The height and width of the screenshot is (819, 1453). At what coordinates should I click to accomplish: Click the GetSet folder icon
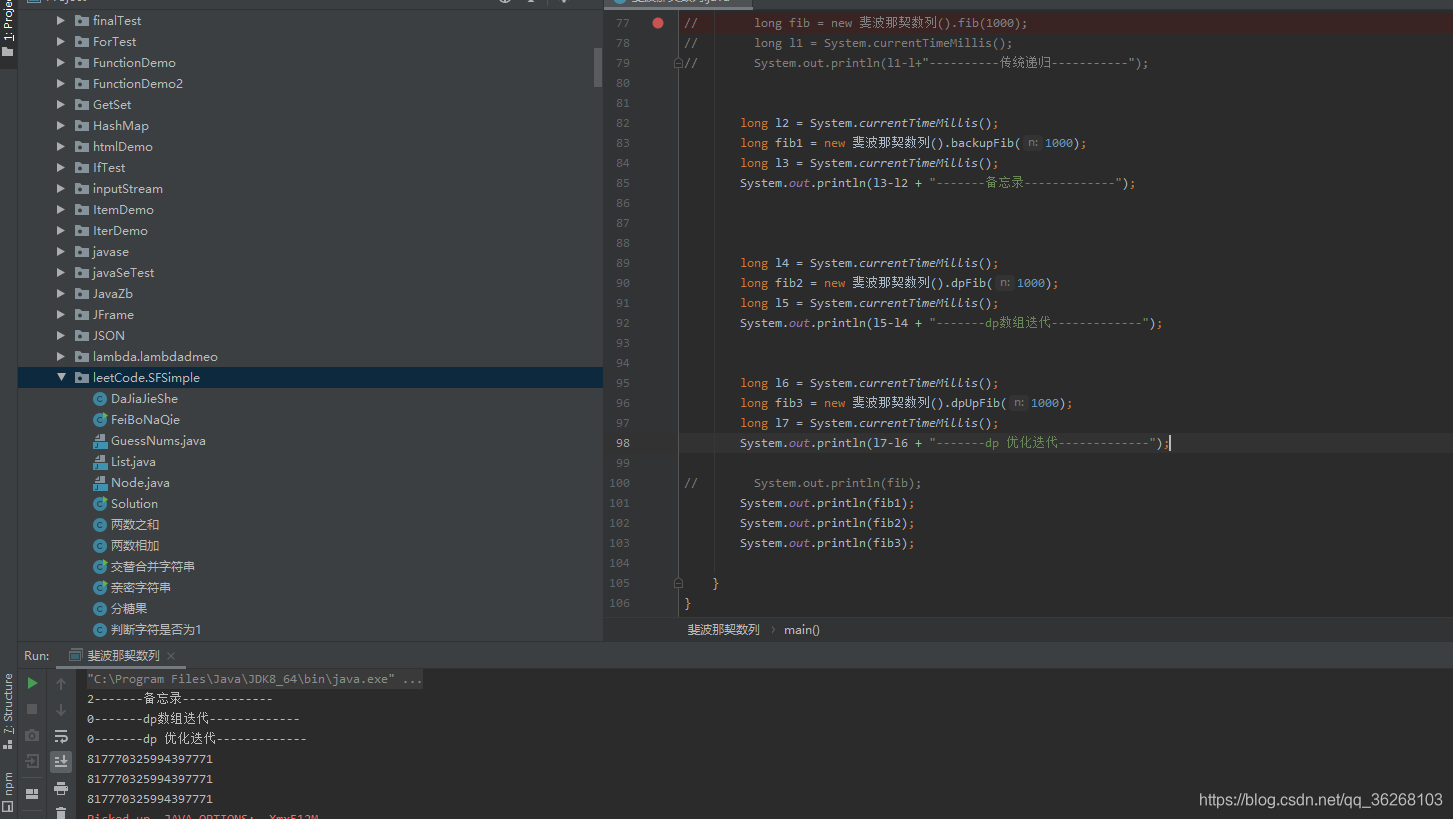(82, 105)
